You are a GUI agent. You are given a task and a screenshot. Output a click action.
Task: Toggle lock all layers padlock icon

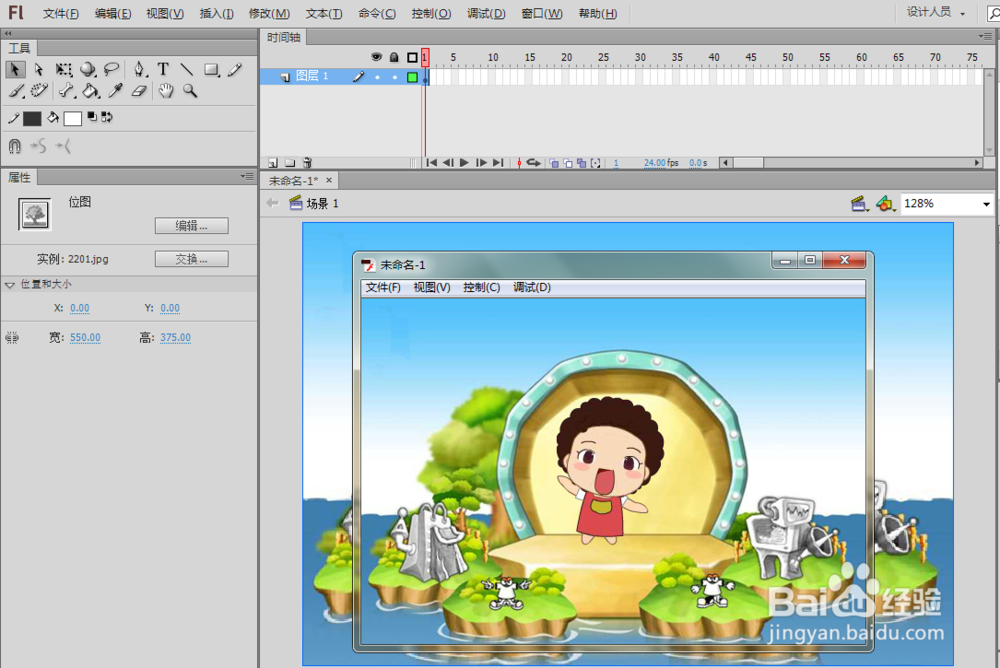click(x=394, y=57)
